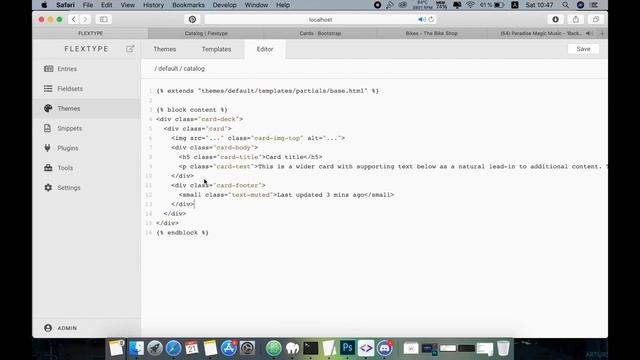Open the Bookmarks menu
This screenshot has width=640, height=360.
tap(188, 5)
